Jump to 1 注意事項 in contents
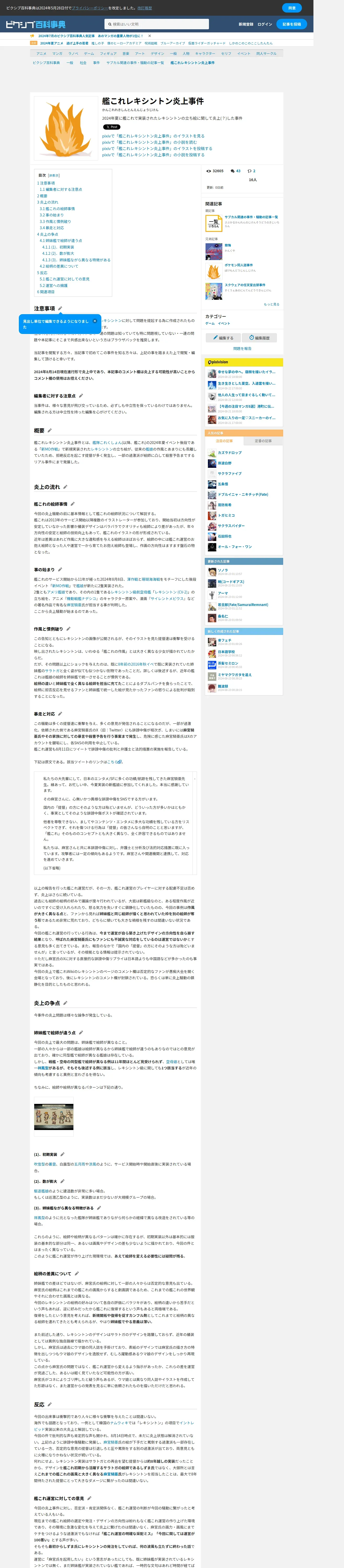The image size is (344, 1568). (46, 183)
